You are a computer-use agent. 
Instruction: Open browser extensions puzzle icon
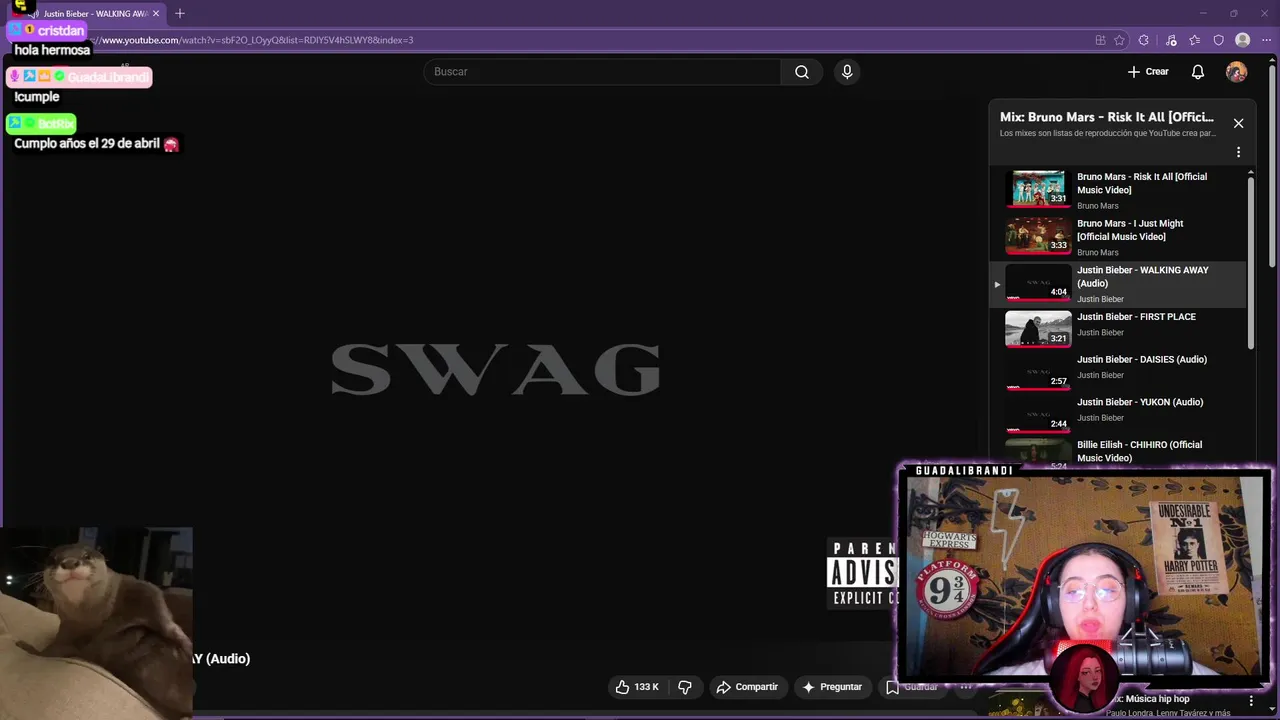(x=1144, y=40)
